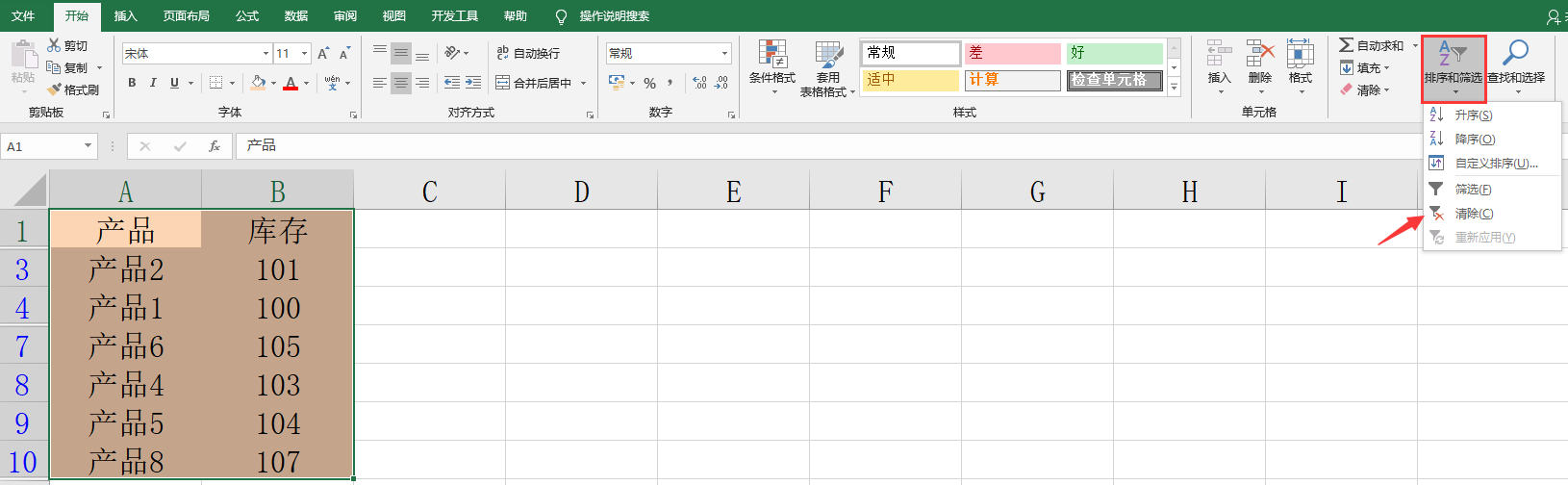This screenshot has height=485, width=1568.
Task: Open Find and Select (查找和选择)
Action: point(1516,67)
